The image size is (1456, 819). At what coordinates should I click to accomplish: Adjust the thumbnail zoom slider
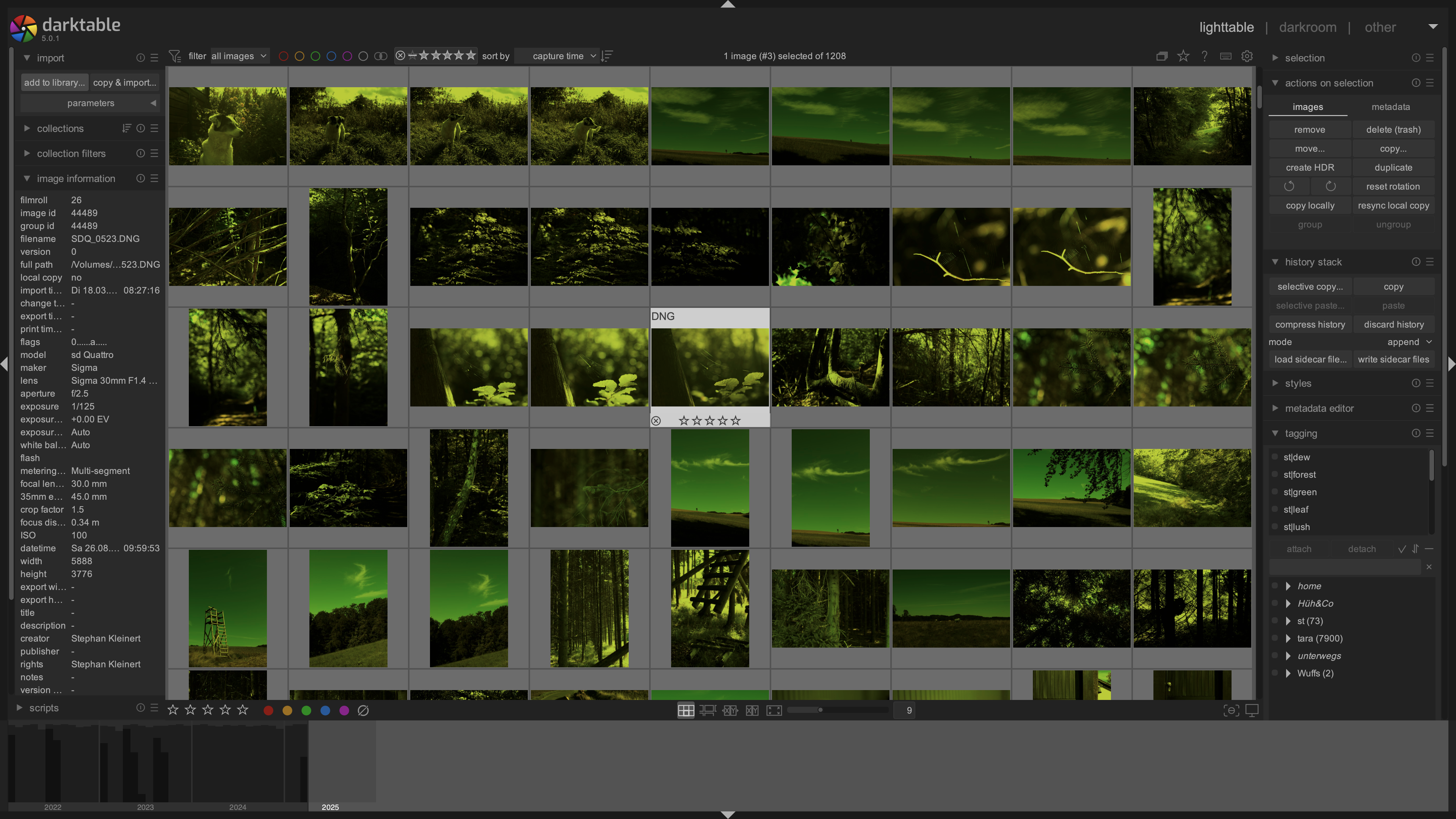tap(838, 710)
